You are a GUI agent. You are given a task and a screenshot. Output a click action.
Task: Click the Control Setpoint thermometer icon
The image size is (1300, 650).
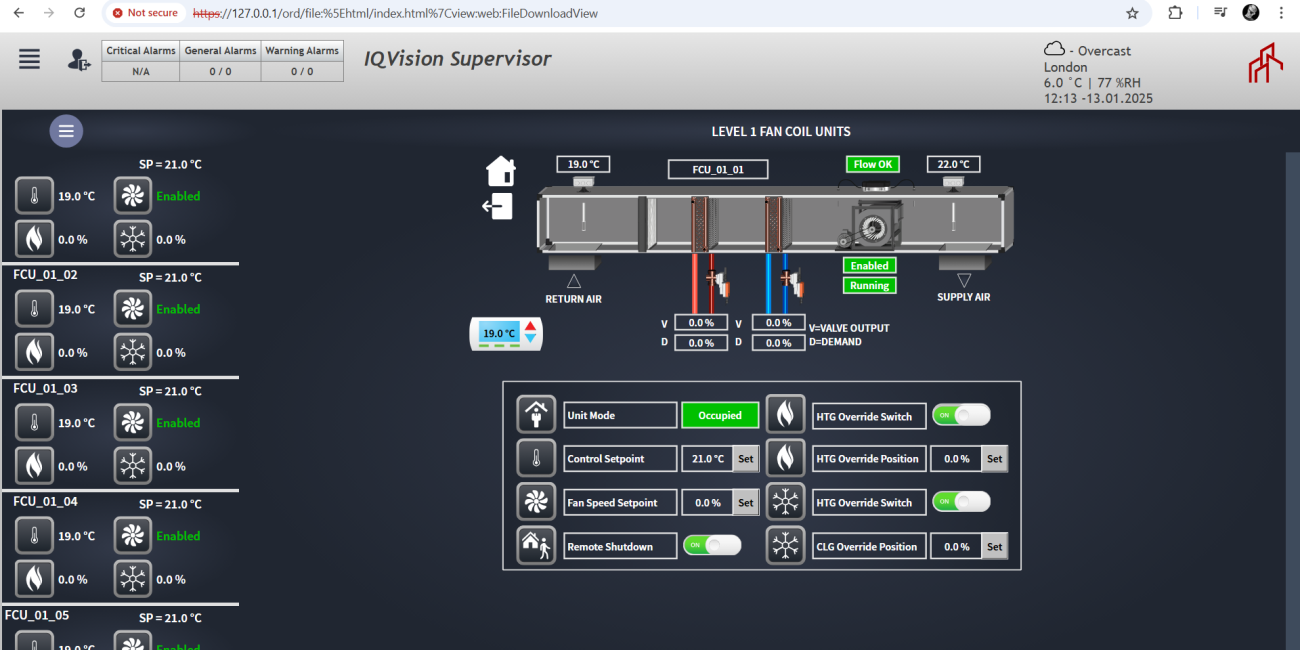(536, 459)
